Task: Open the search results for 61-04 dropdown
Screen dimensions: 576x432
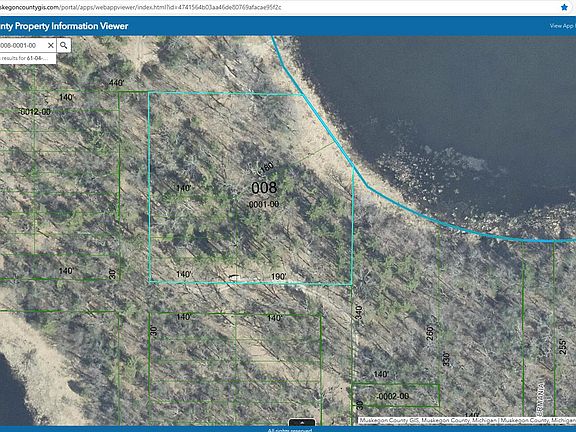Action: [28, 58]
